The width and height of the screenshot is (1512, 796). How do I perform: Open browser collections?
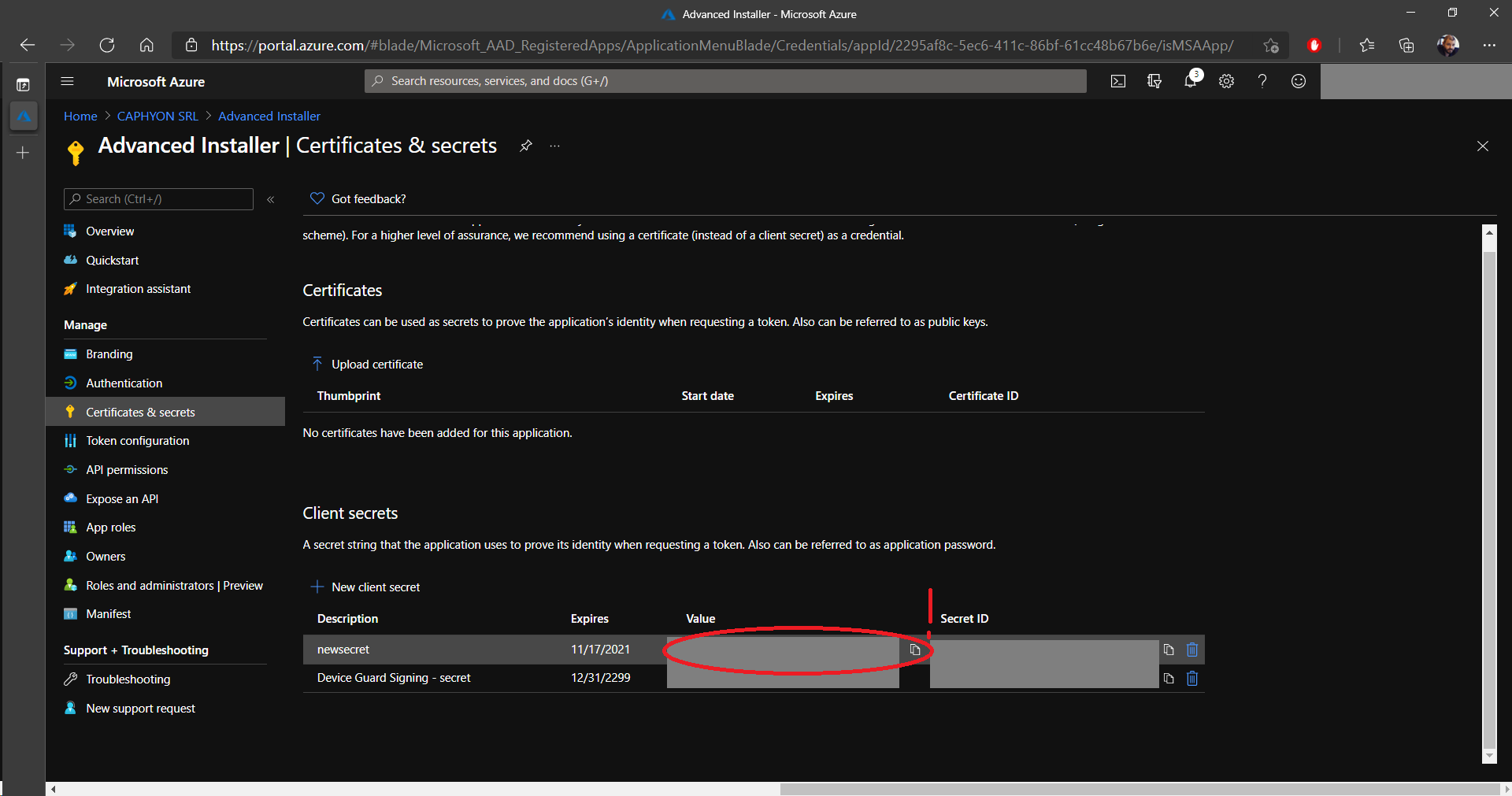coord(1406,45)
